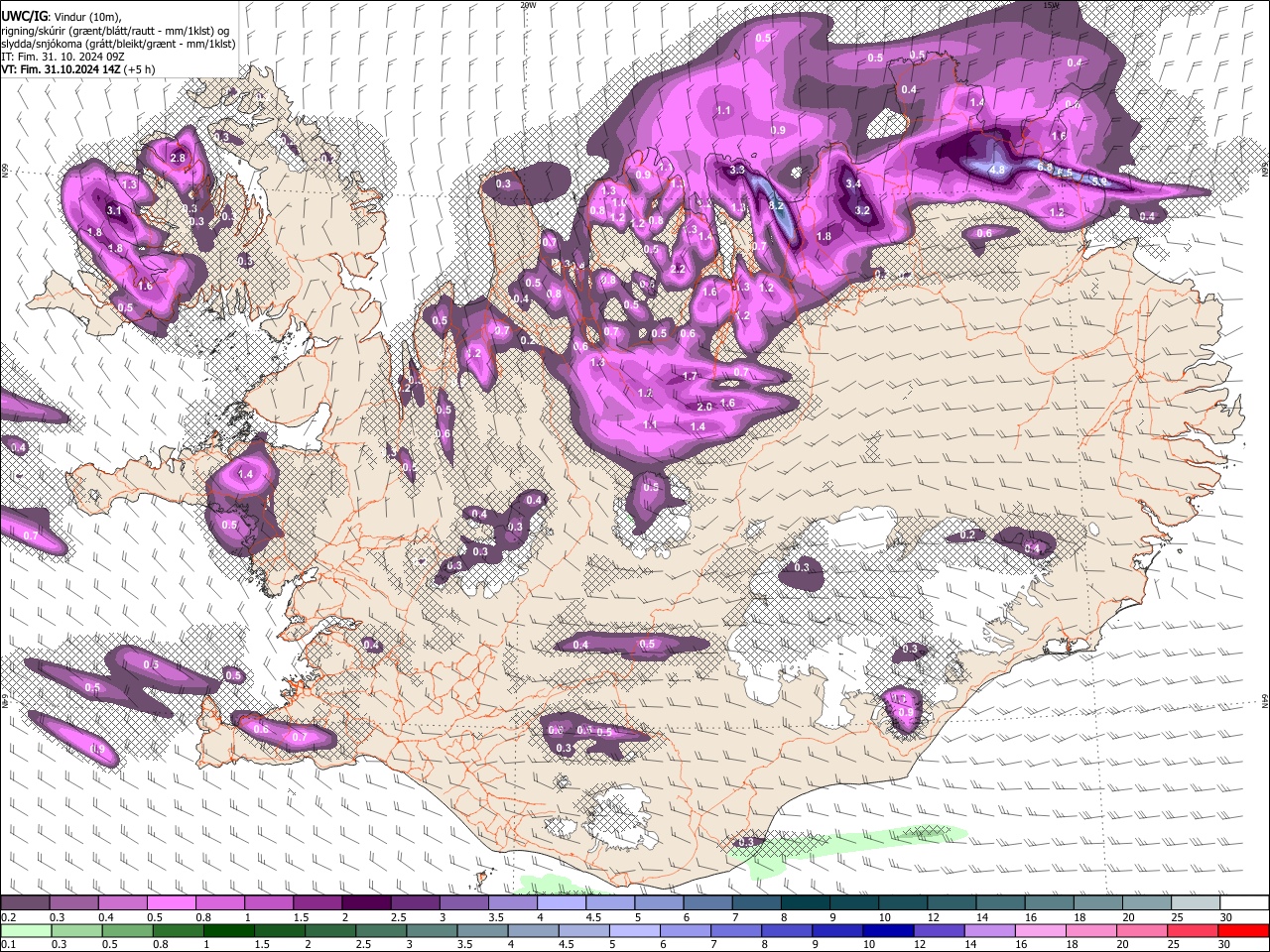1270x952 pixels.
Task: Click the 20W longitude label at top
Action: [528, 5]
